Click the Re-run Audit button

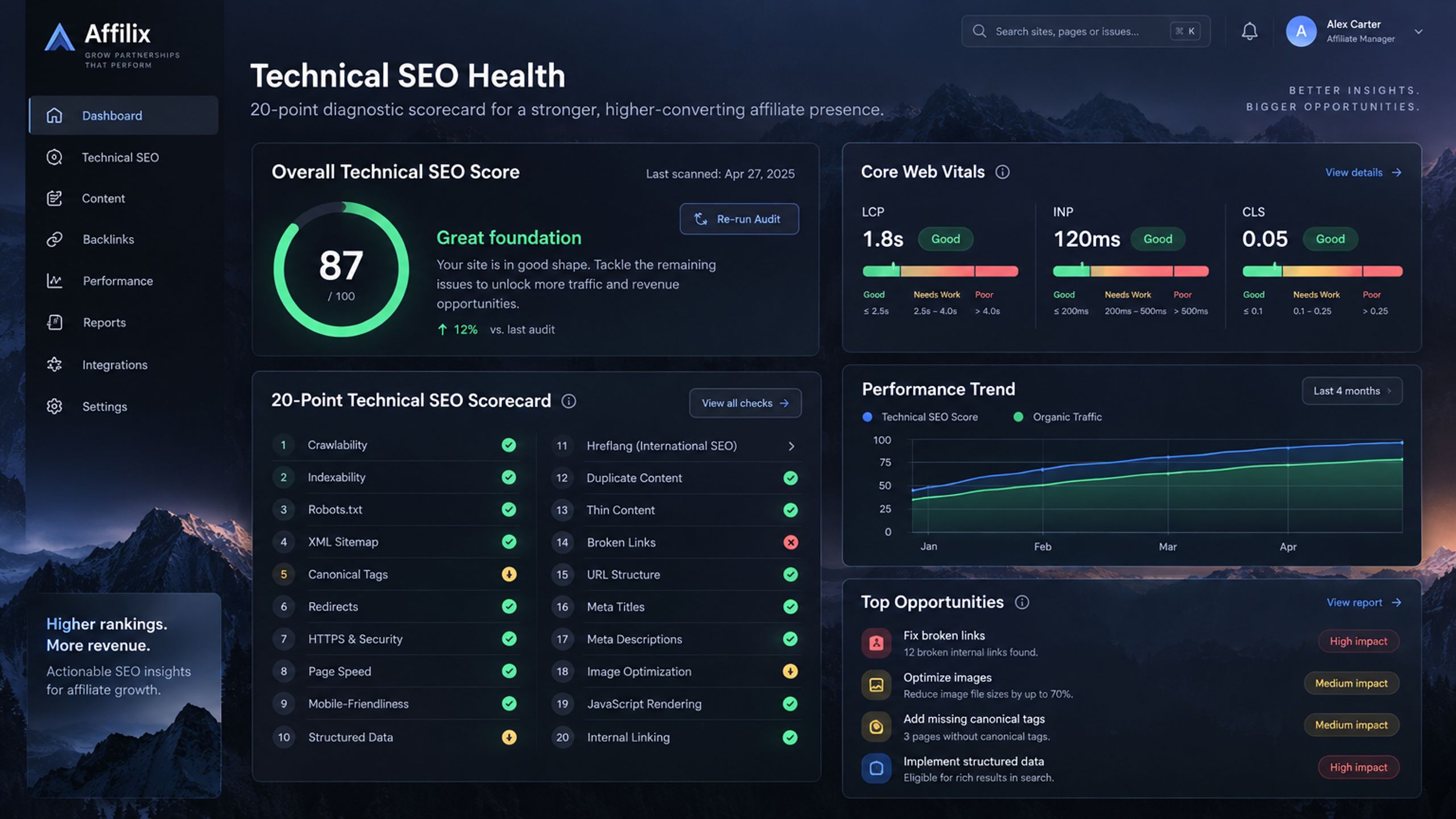739,219
